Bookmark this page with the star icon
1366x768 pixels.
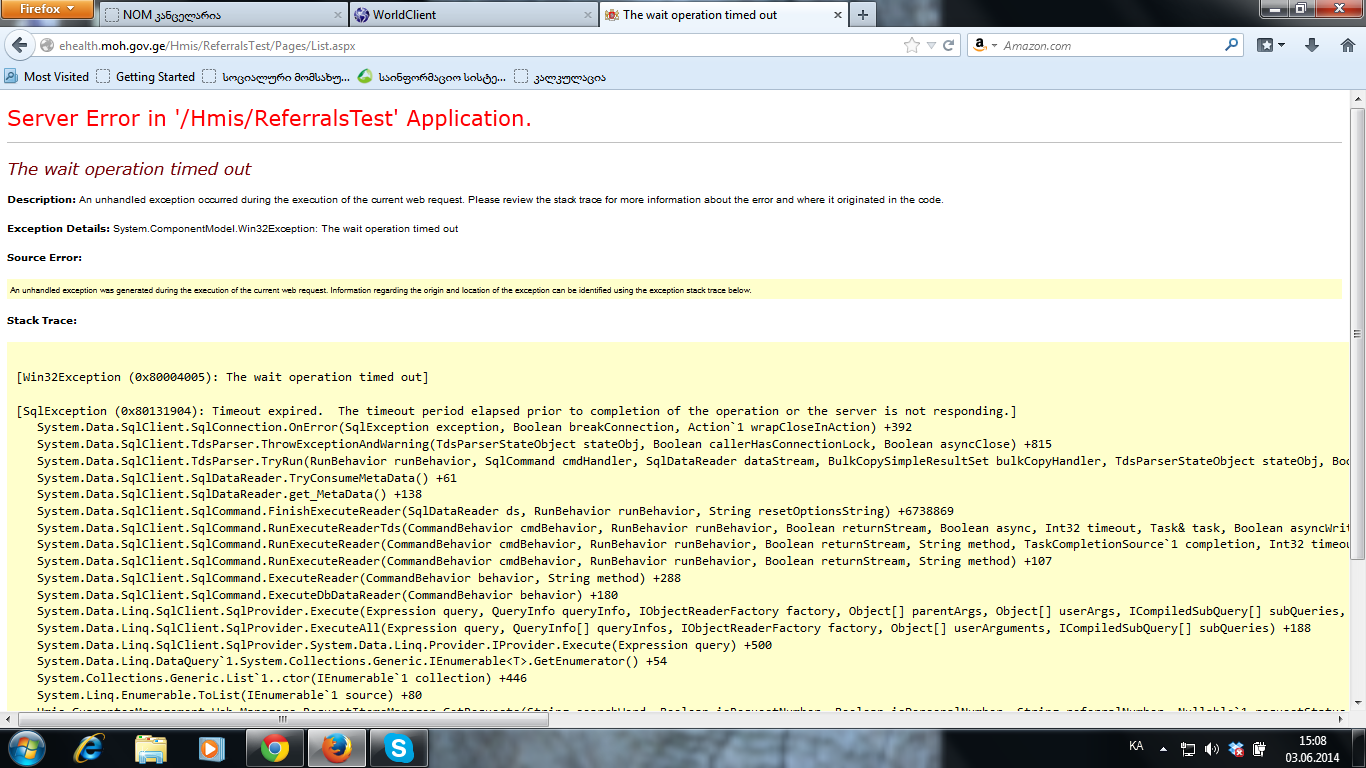coord(911,46)
